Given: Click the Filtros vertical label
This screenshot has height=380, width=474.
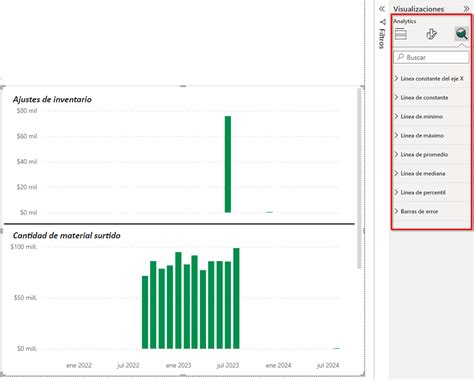Looking at the screenshot, I should (x=382, y=39).
